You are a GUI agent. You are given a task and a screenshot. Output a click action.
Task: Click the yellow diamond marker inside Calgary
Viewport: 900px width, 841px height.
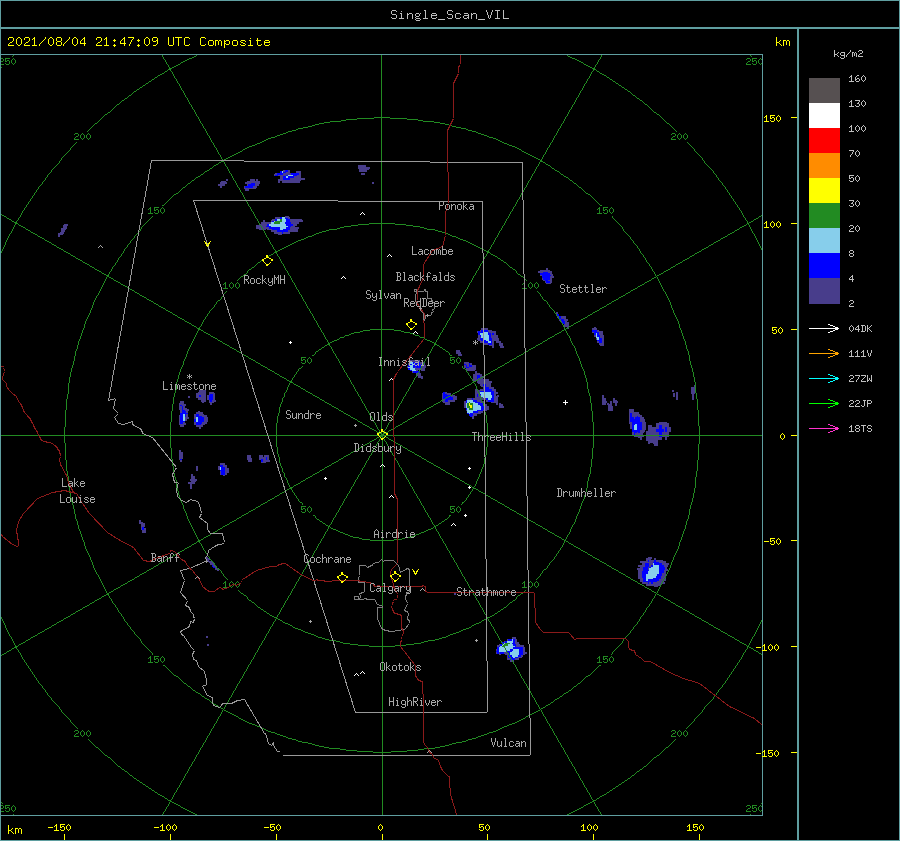tap(395, 576)
